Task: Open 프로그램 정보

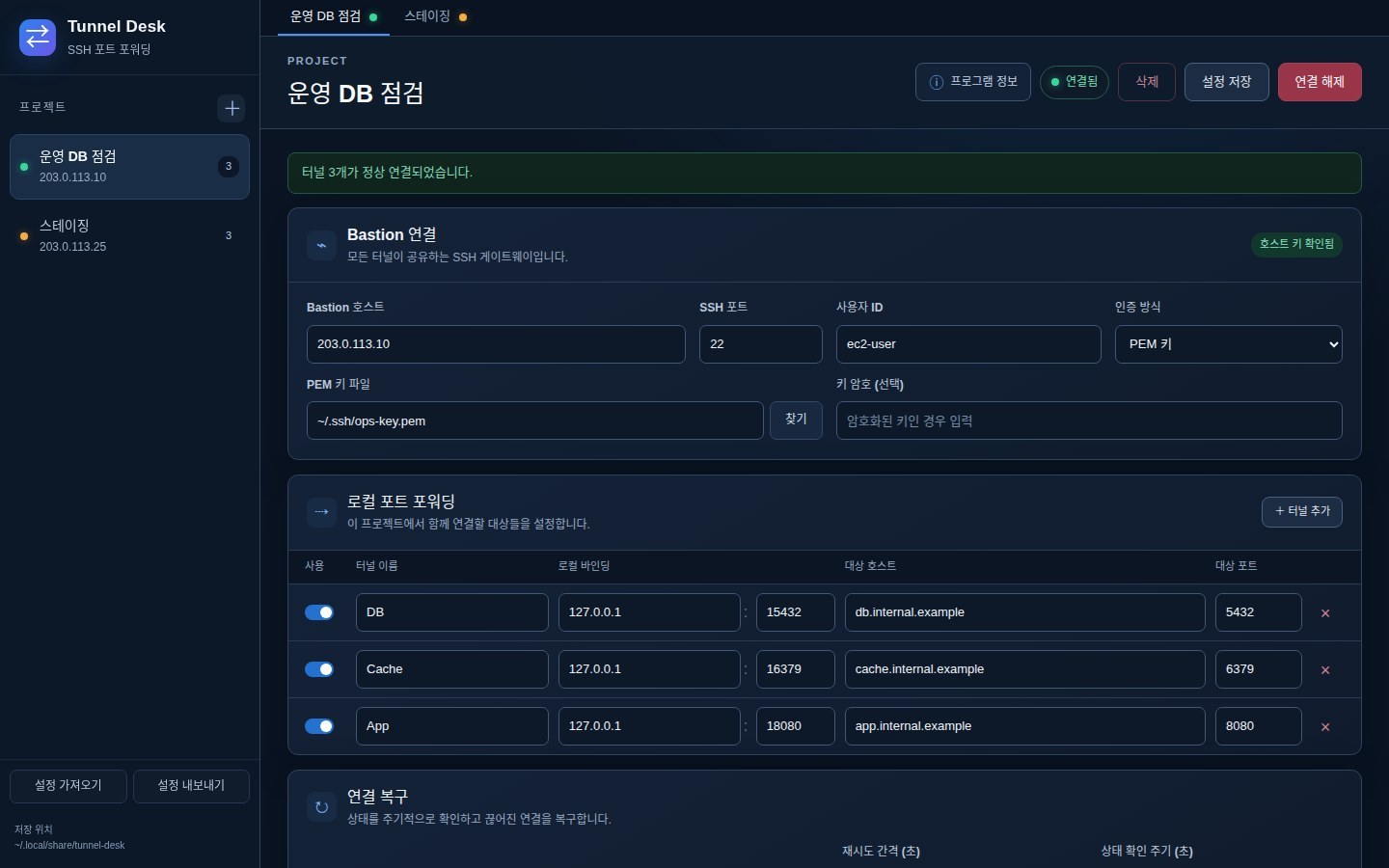Action: click(x=973, y=82)
